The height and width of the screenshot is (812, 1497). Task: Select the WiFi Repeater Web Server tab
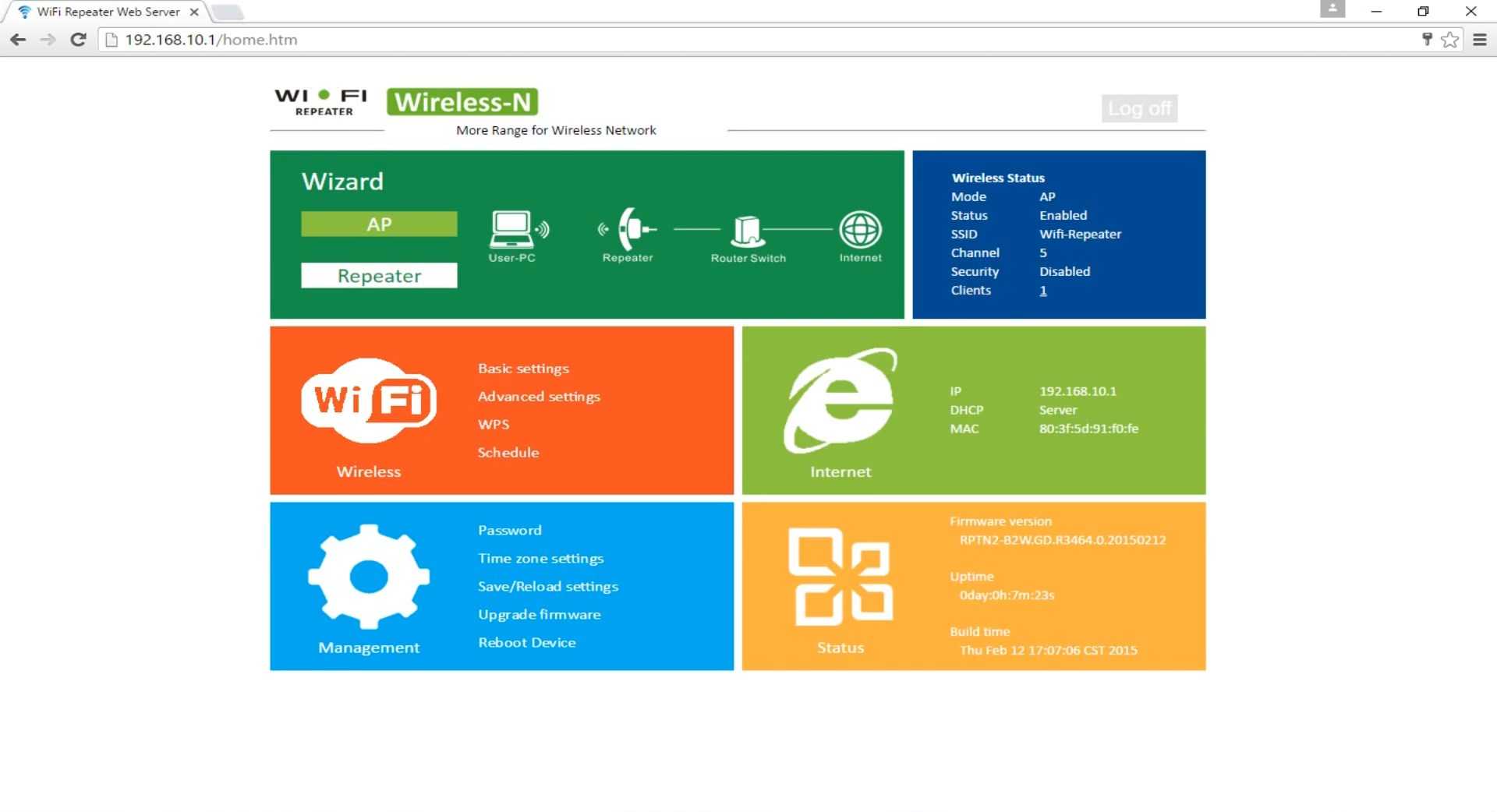pos(108,12)
